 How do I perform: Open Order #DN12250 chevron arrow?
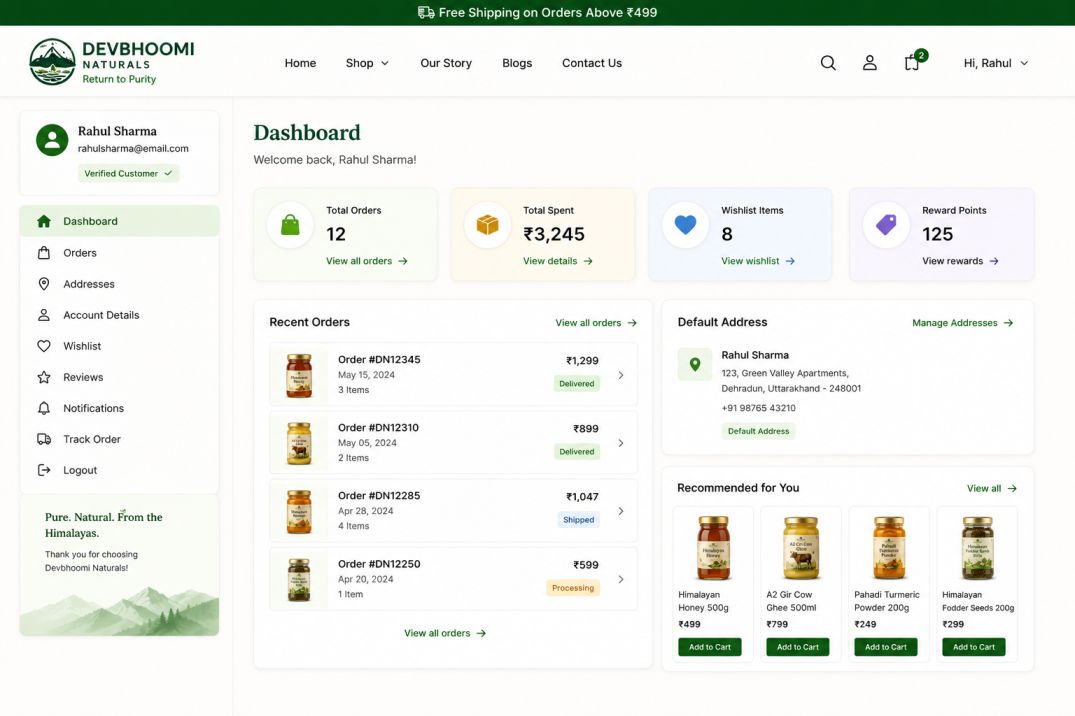tap(620, 579)
